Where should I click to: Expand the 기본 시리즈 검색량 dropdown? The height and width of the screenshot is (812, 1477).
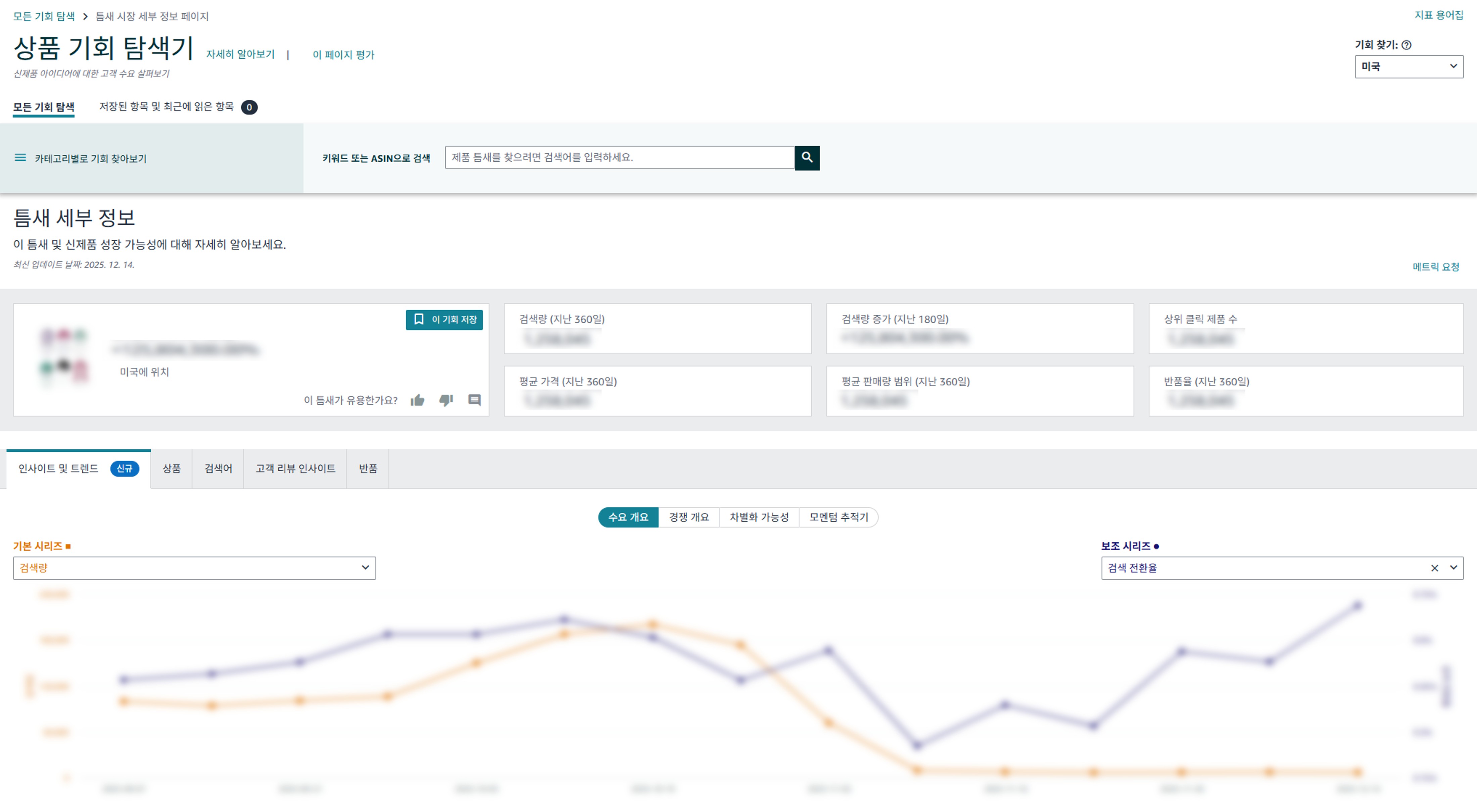[x=194, y=568]
